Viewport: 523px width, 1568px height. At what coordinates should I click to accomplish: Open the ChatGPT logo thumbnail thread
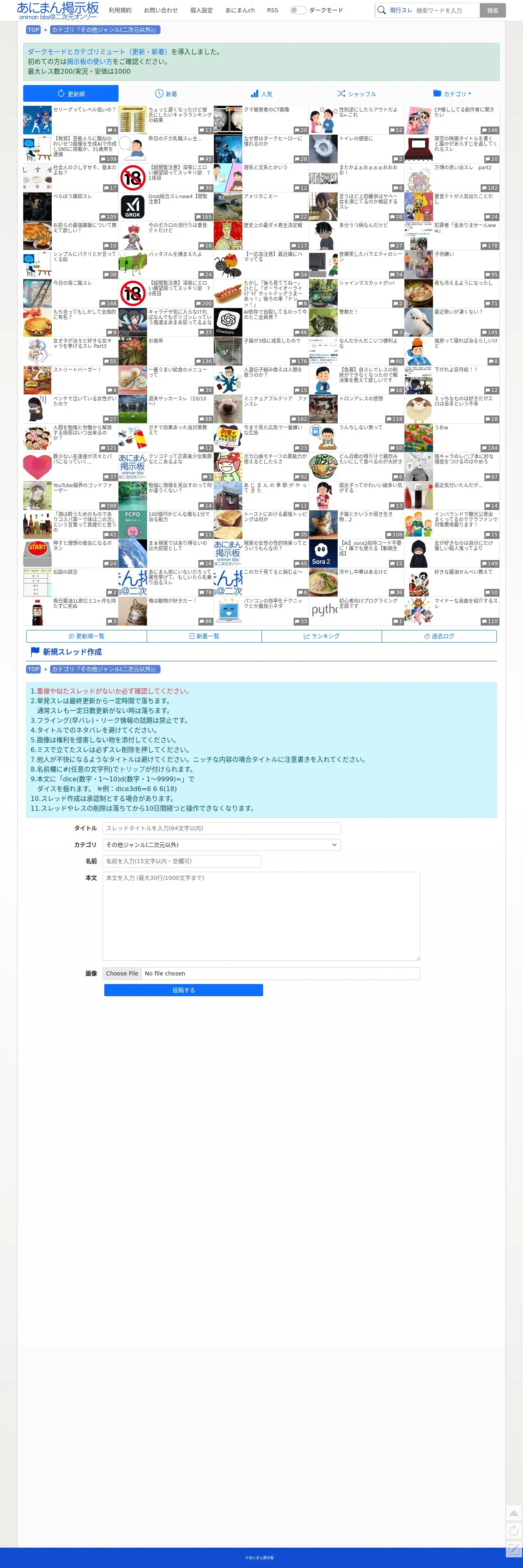click(x=228, y=323)
